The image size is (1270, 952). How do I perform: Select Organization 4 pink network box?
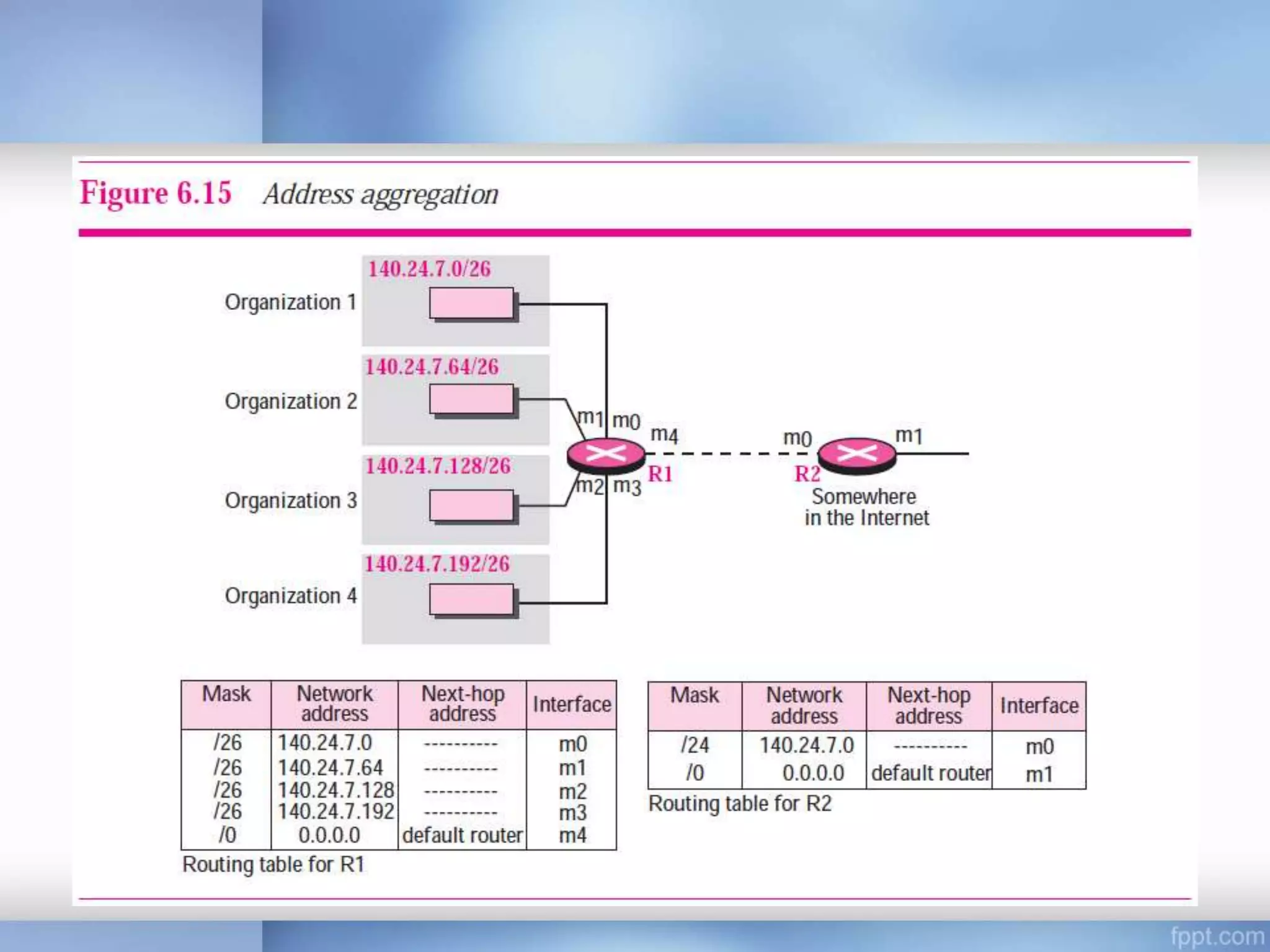coord(471,600)
